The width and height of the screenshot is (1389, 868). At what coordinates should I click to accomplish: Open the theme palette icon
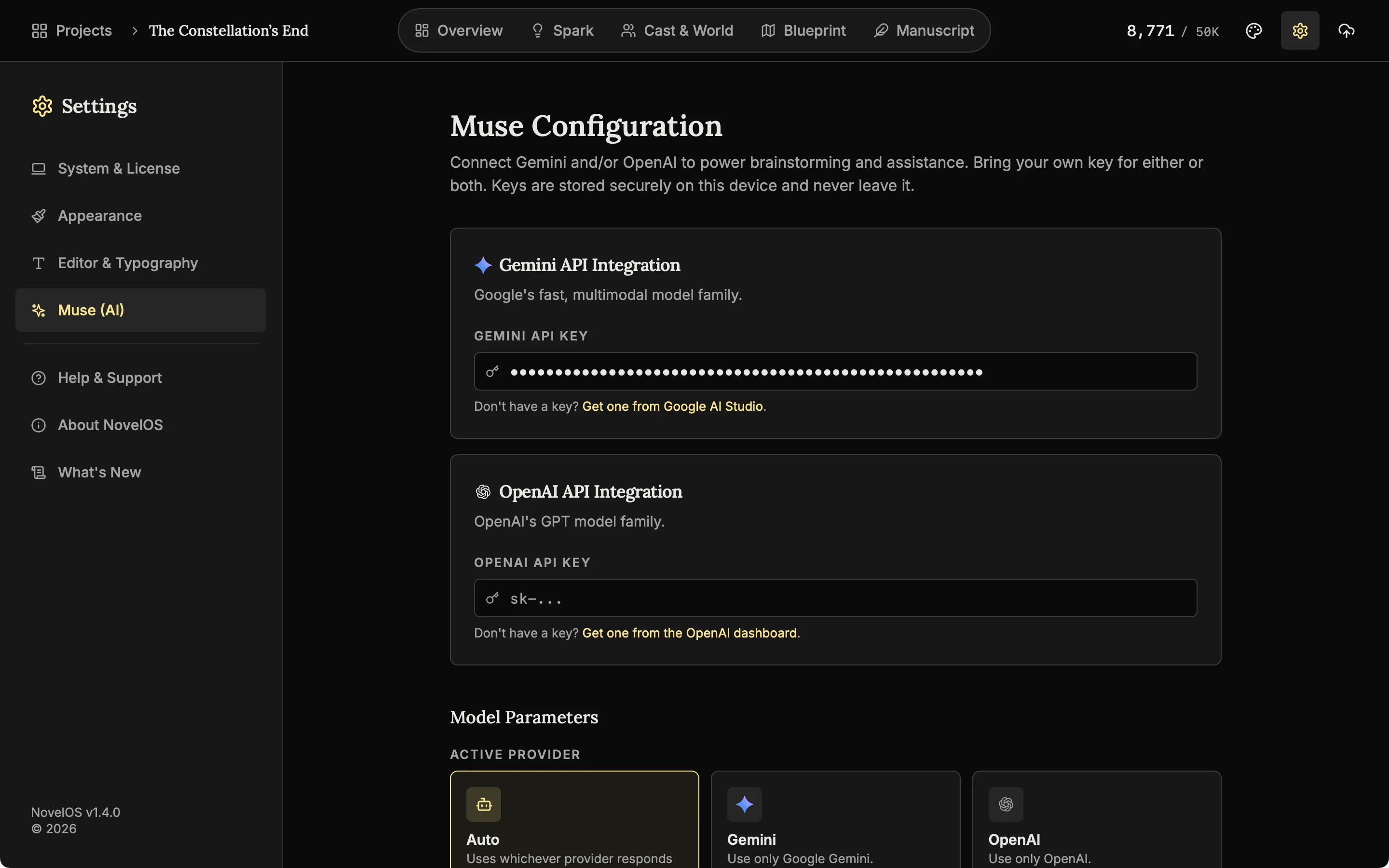tap(1253, 30)
